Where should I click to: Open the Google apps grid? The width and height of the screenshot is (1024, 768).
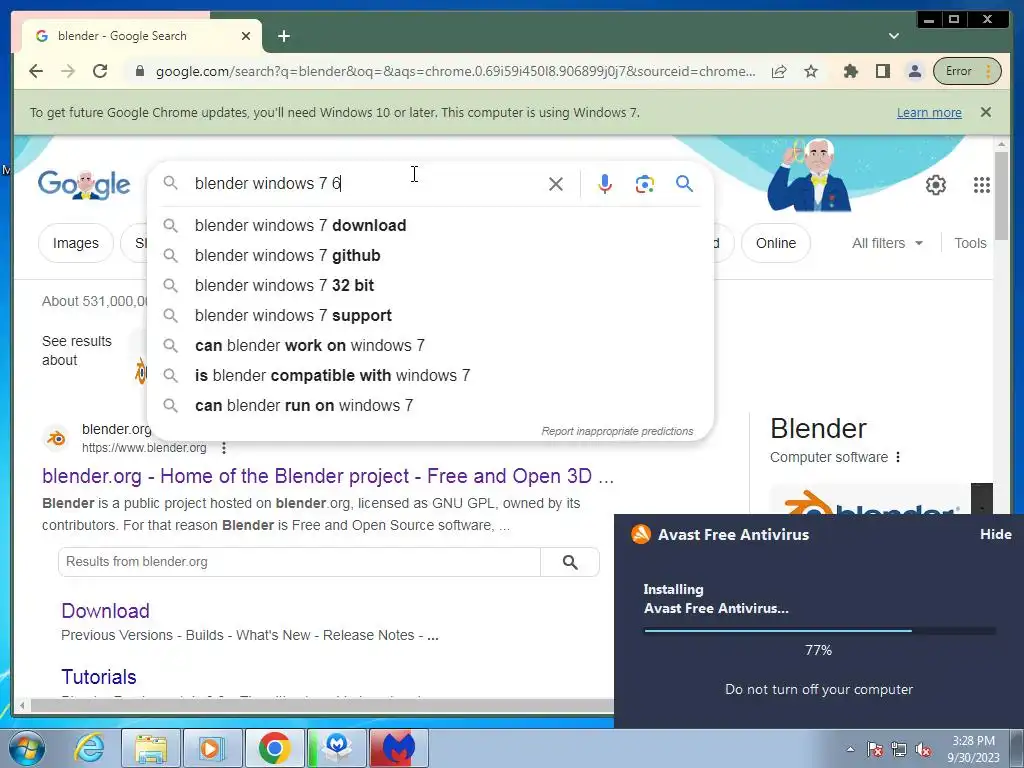point(982,185)
